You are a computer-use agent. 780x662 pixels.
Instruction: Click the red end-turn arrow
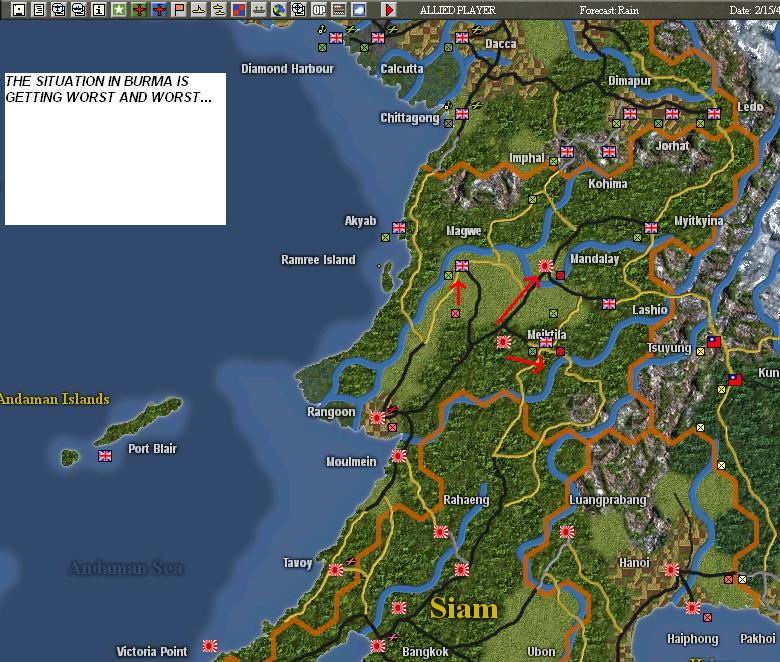[390, 9]
